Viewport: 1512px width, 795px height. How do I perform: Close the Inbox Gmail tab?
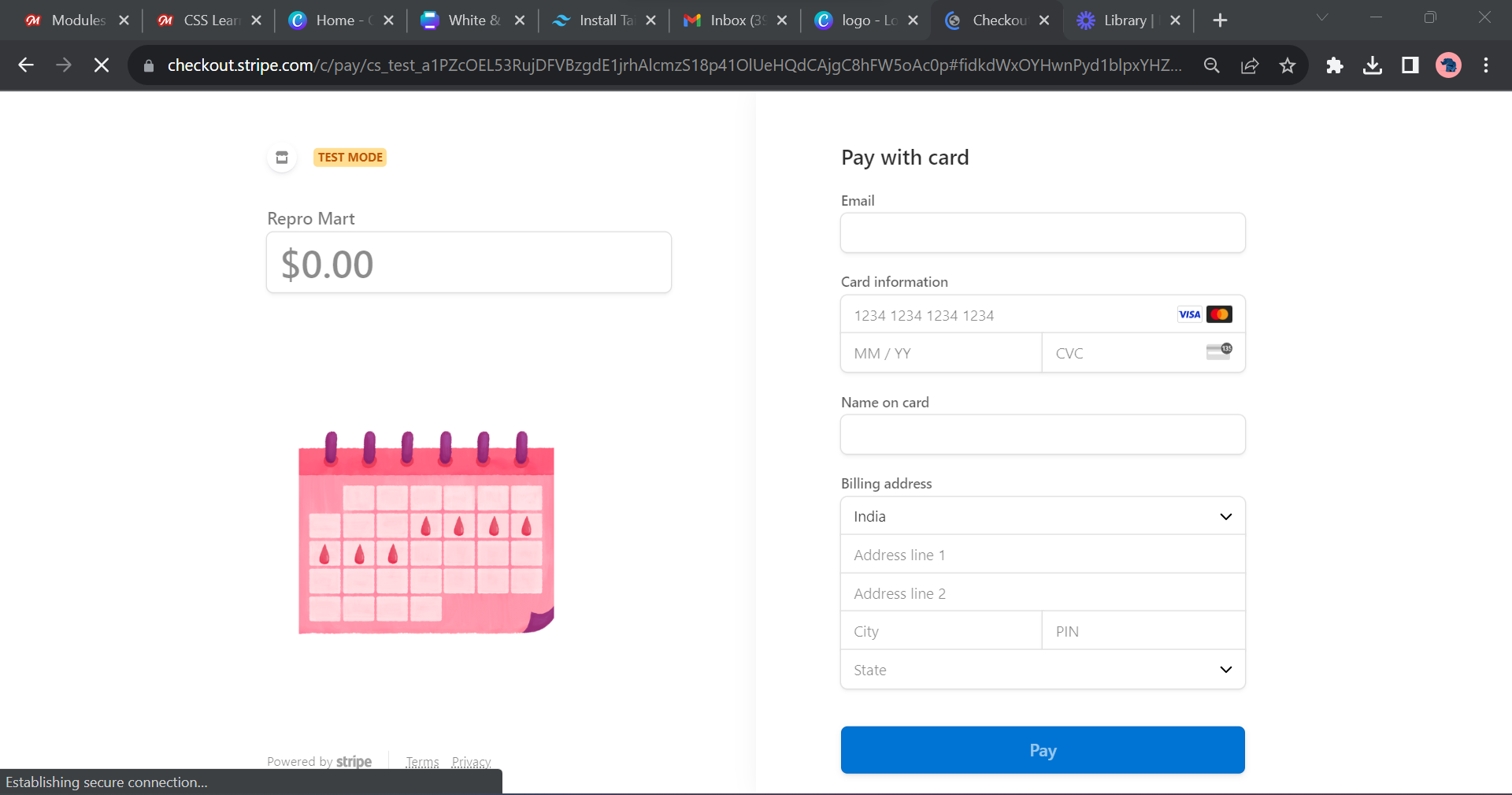click(782, 20)
